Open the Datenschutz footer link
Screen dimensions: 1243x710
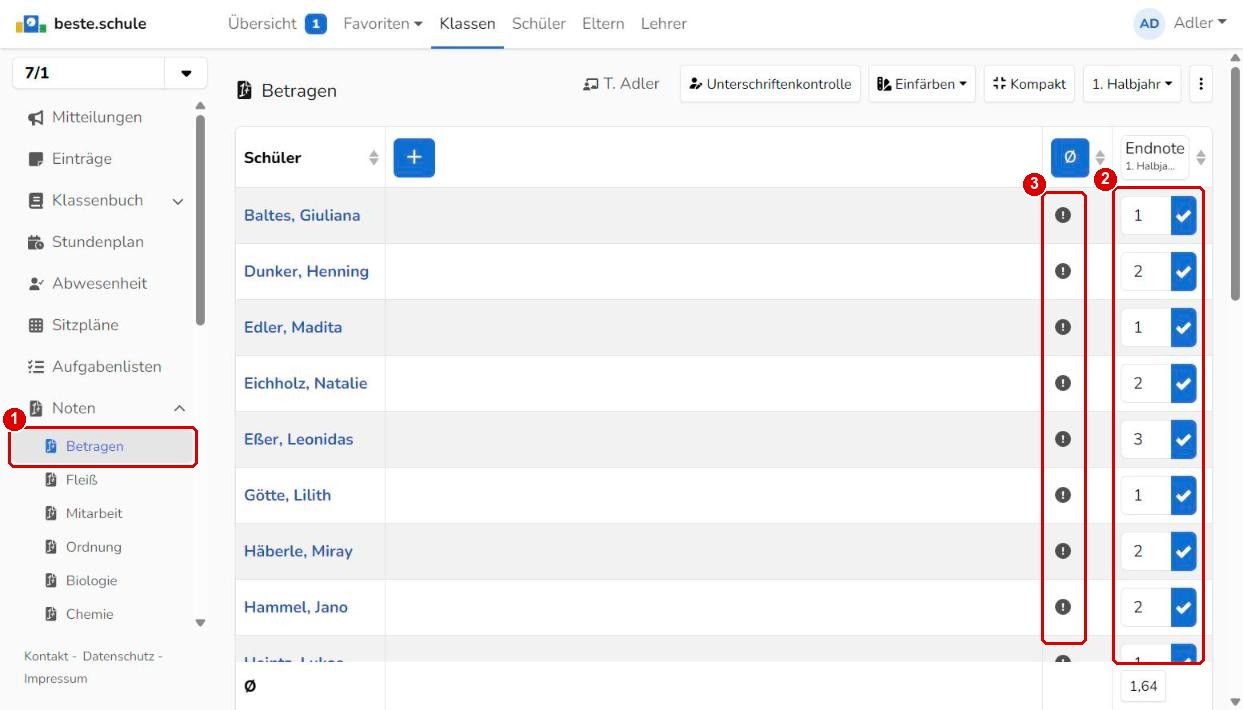click(118, 656)
